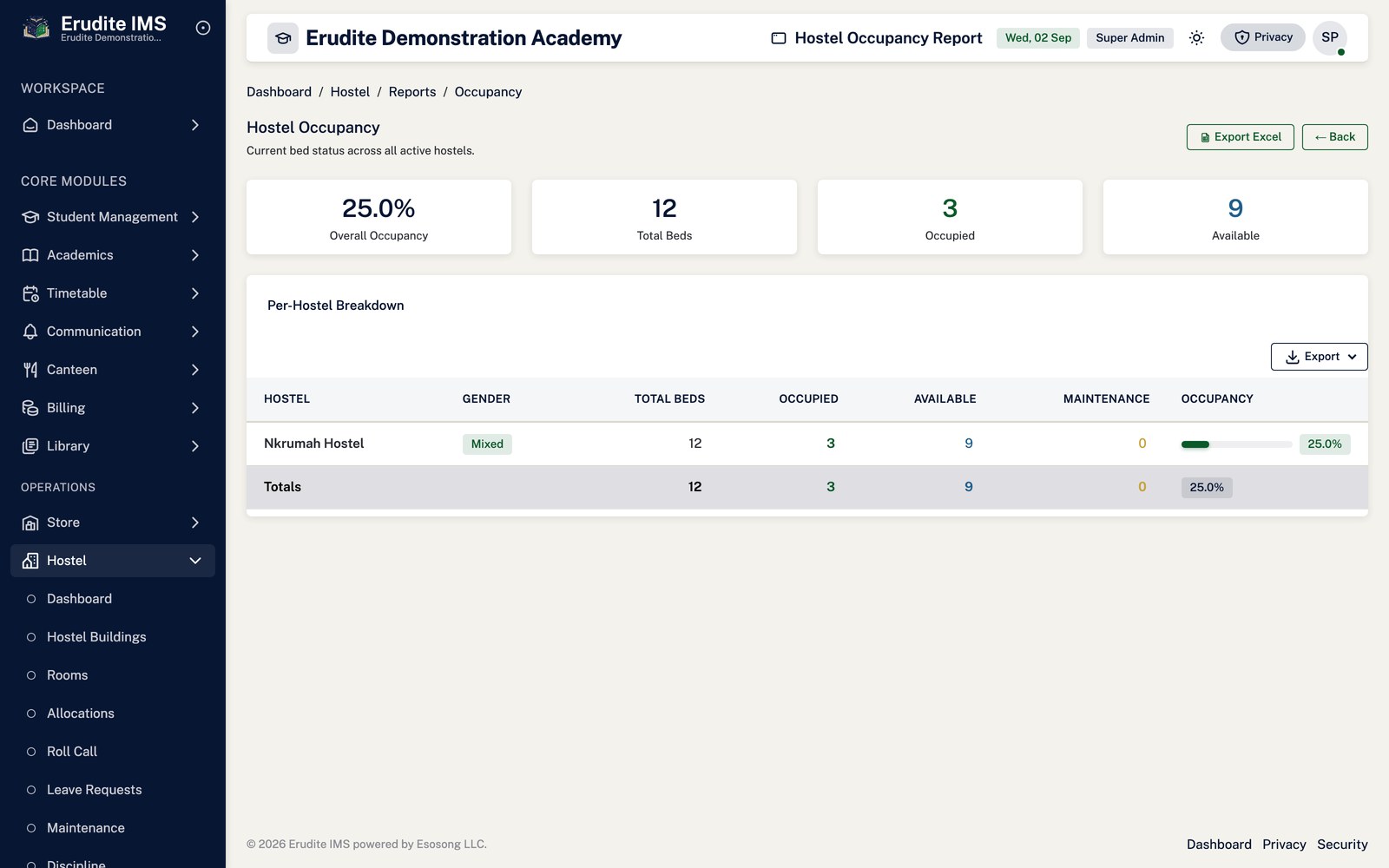
Task: Click the Back button
Action: 1334,137
